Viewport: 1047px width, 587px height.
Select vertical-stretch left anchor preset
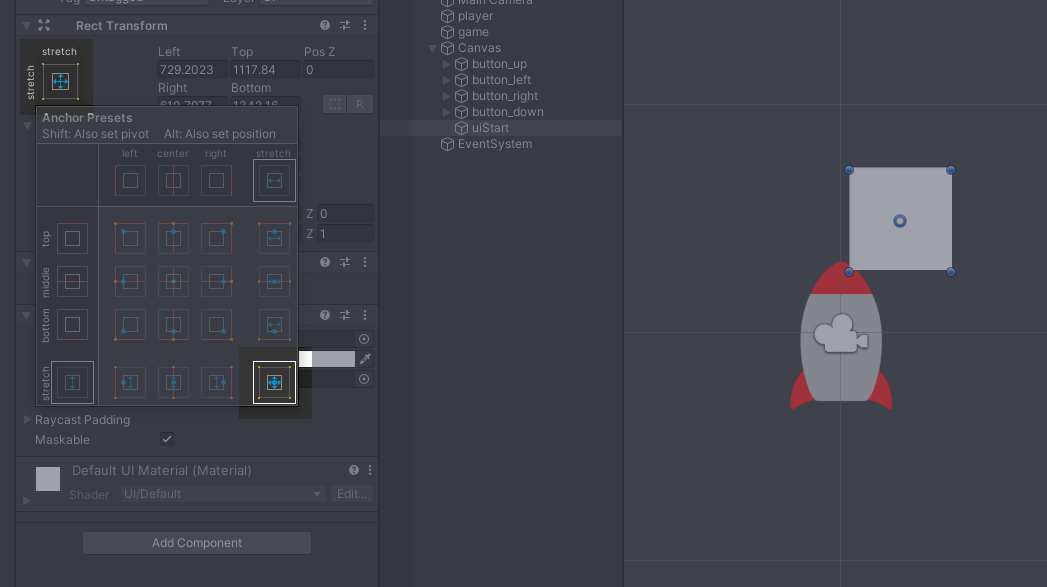tap(130, 383)
